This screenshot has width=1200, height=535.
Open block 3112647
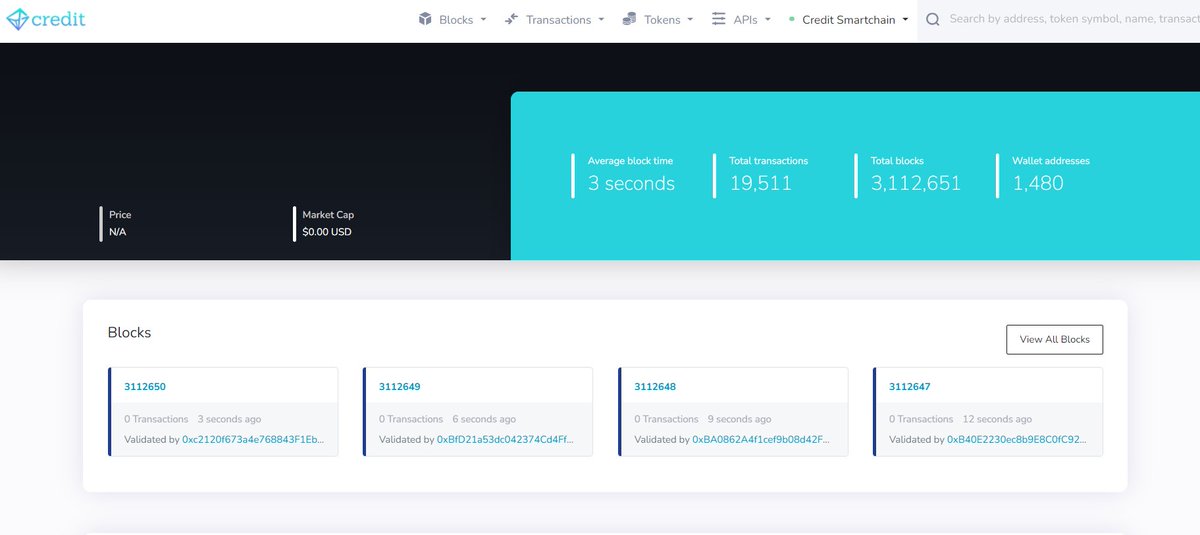click(x=910, y=386)
